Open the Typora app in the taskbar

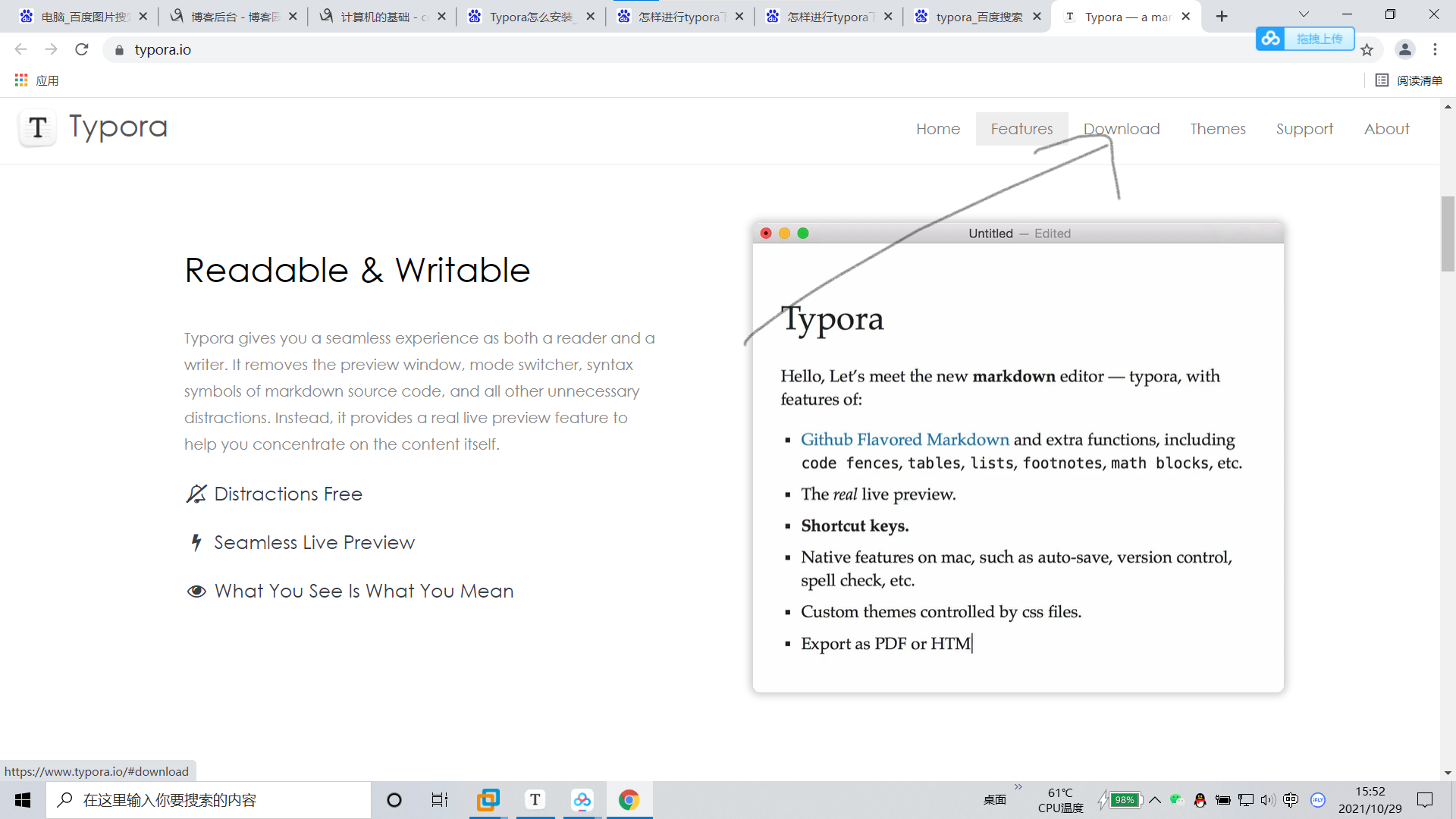point(535,799)
